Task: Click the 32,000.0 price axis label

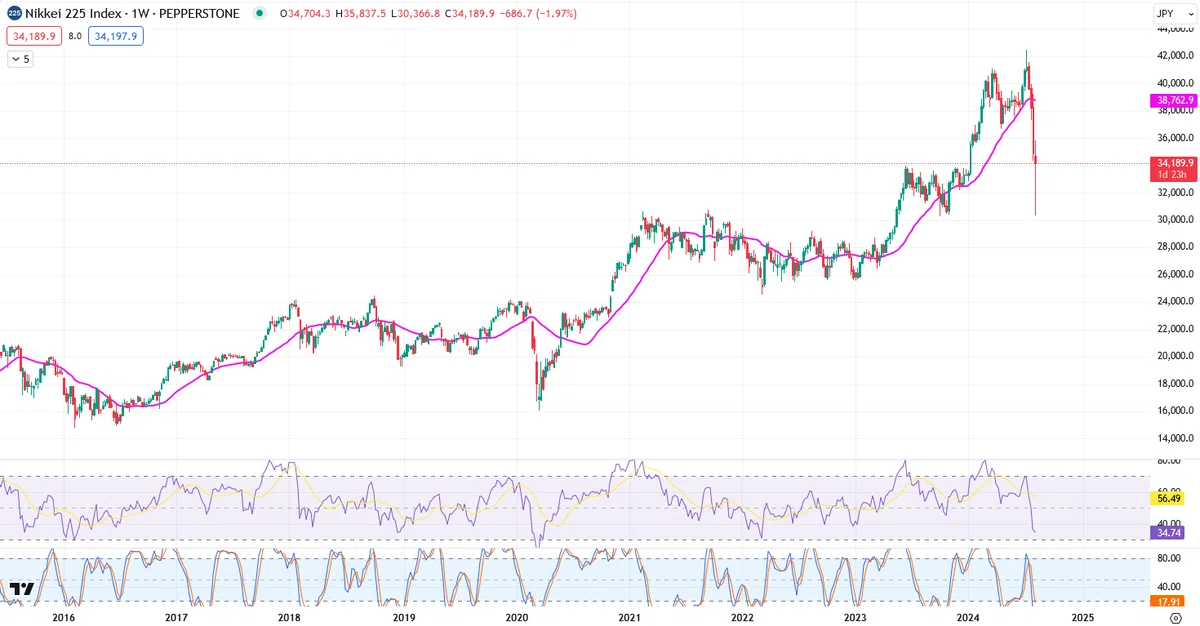Action: (x=1176, y=192)
